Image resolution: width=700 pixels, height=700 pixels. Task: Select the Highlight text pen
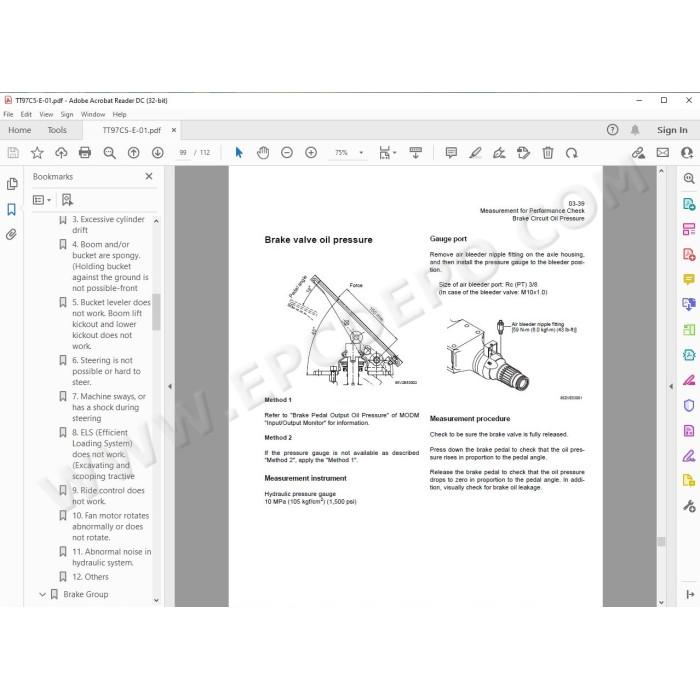coord(475,153)
